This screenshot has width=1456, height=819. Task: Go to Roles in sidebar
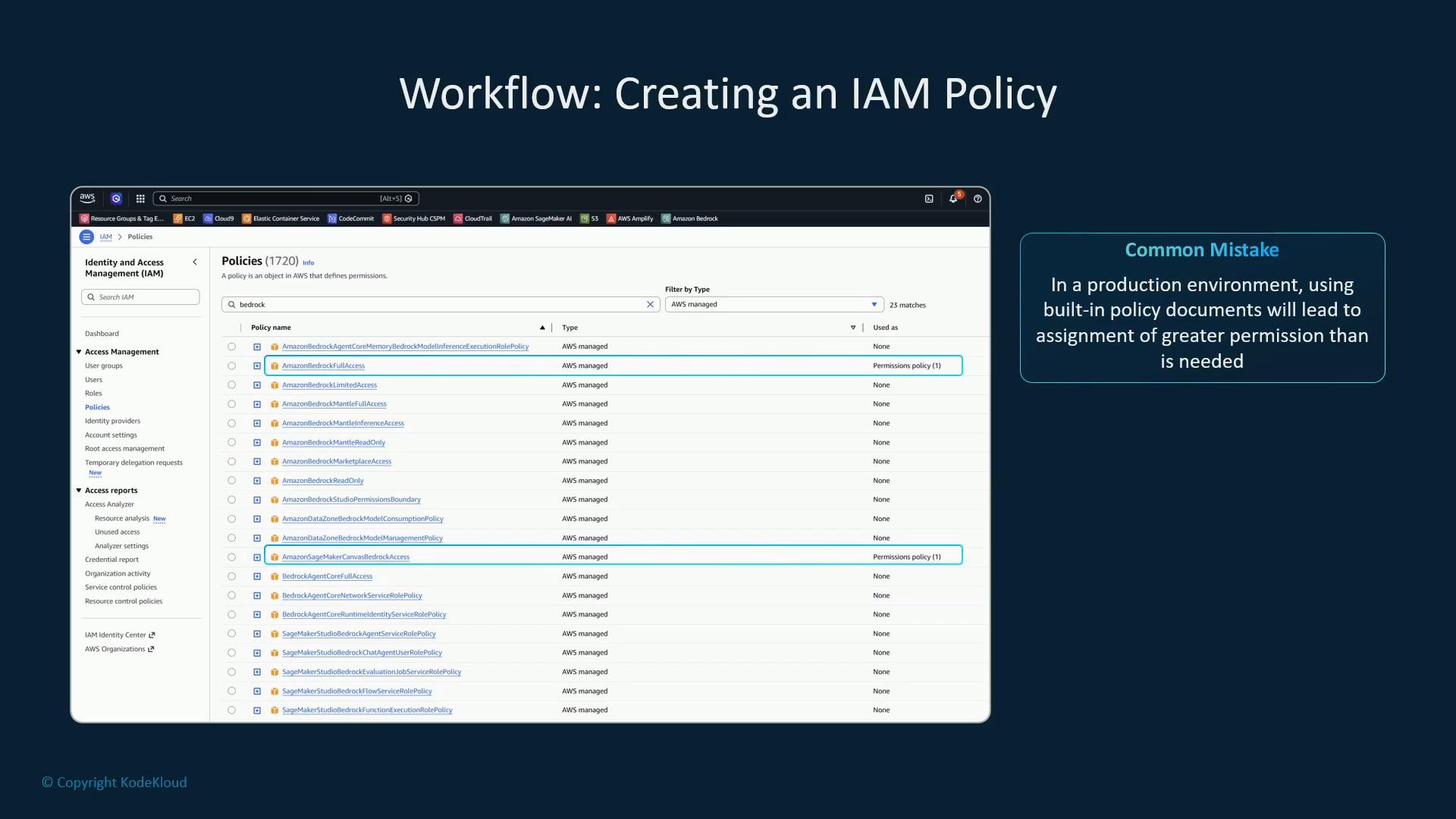click(x=93, y=393)
